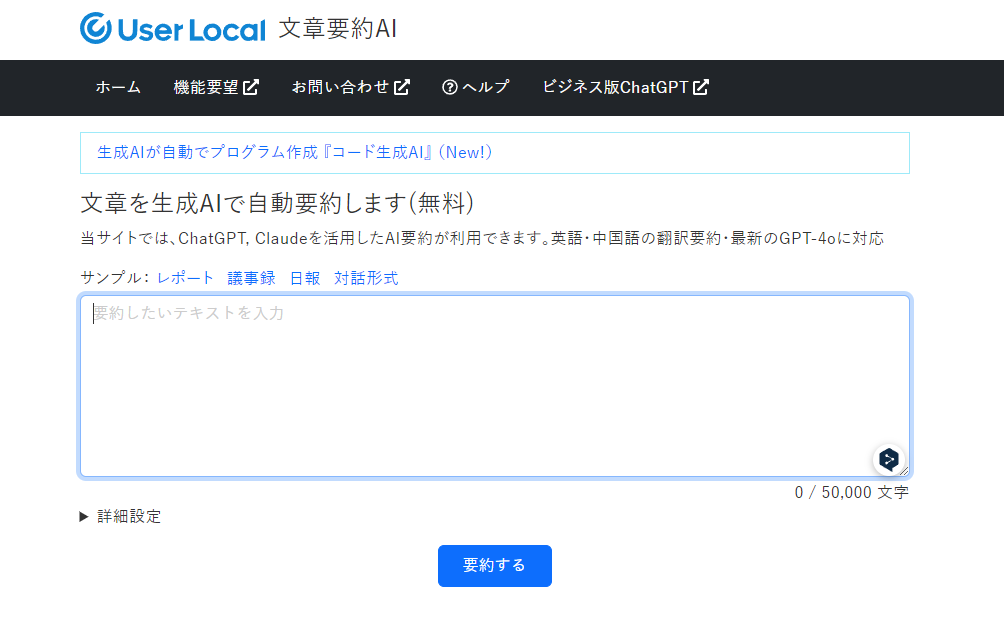Click the external-link icon beside 機能要望
The height and width of the screenshot is (634, 1004).
point(253,87)
